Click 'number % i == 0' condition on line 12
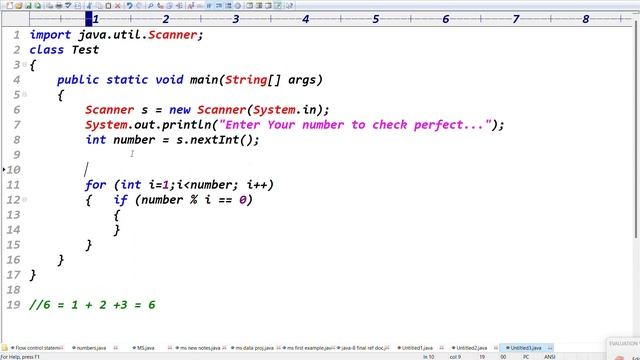The image size is (640, 360). pyautogui.click(x=194, y=200)
